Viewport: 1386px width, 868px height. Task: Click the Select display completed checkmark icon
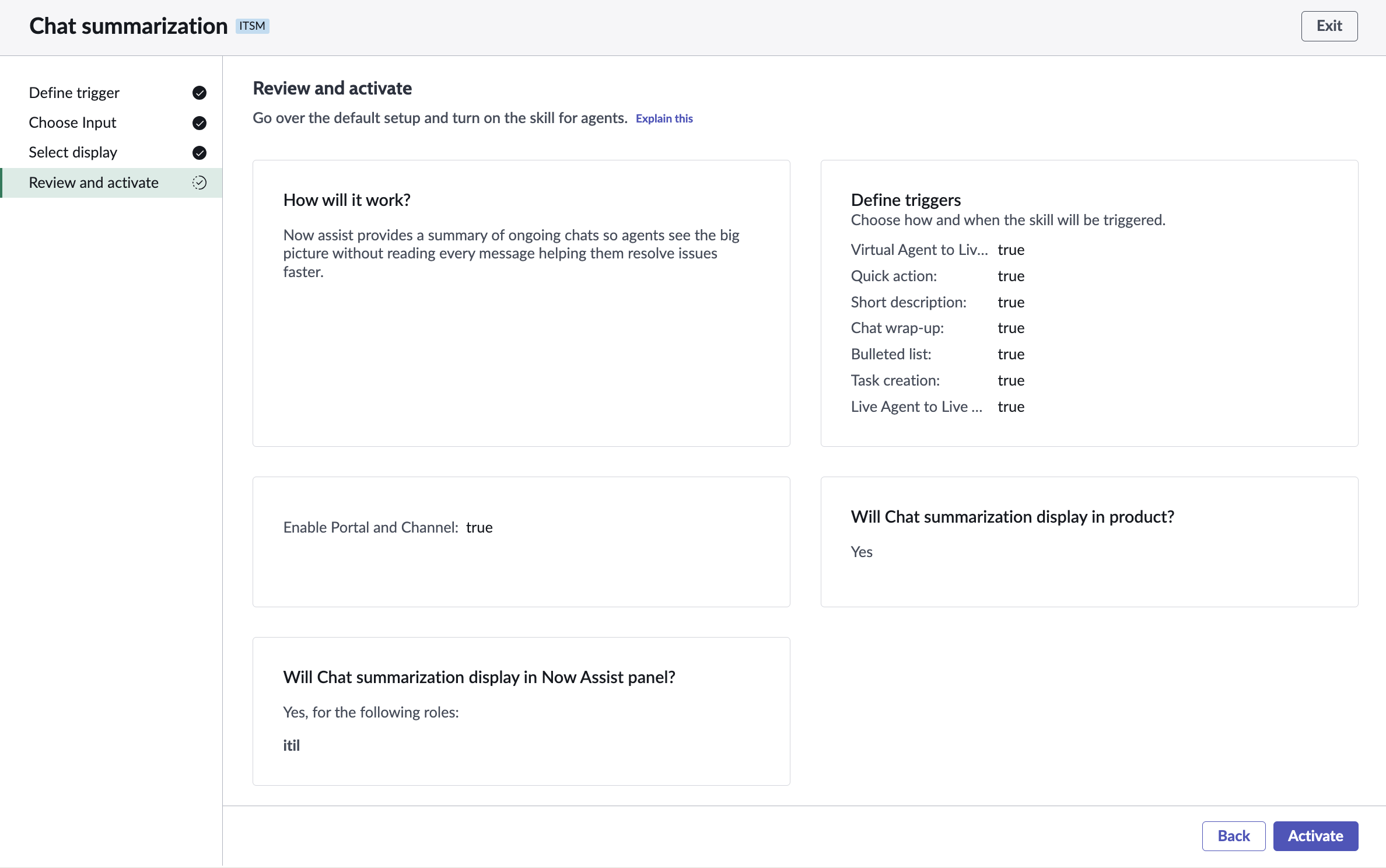[199, 153]
